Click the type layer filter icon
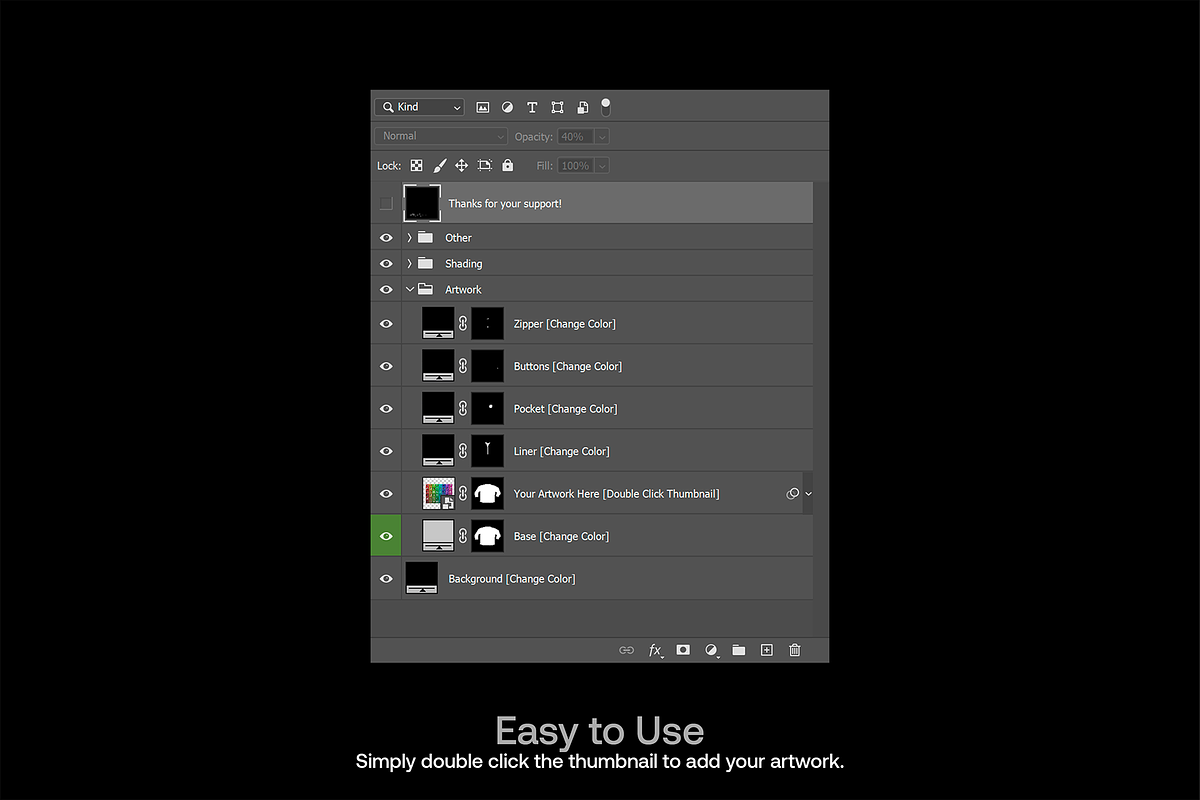Screen dimensions: 1200x800 [x=532, y=107]
